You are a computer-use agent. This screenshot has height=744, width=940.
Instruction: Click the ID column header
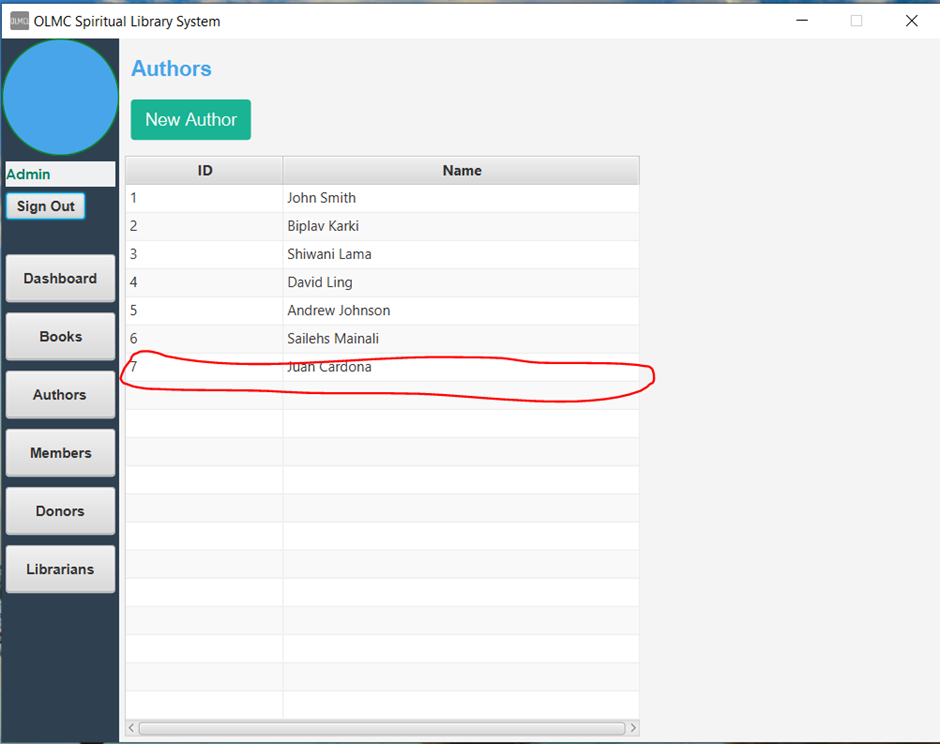[203, 170]
